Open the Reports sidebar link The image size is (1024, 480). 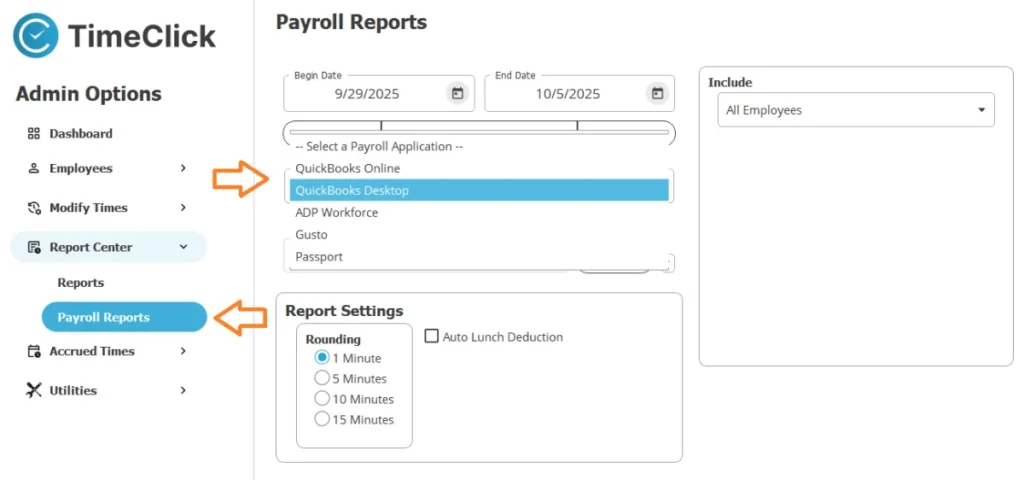(80, 283)
